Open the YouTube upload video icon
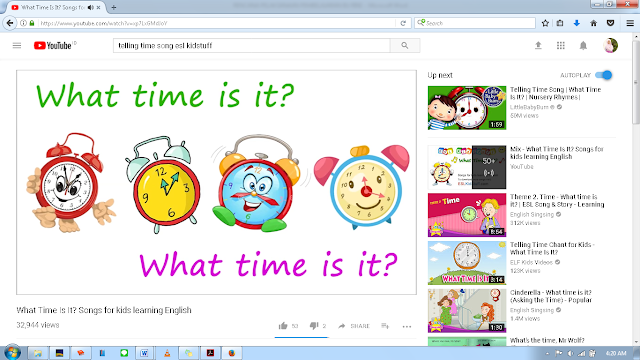Image resolution: width=640 pixels, height=360 pixels. [x=538, y=45]
